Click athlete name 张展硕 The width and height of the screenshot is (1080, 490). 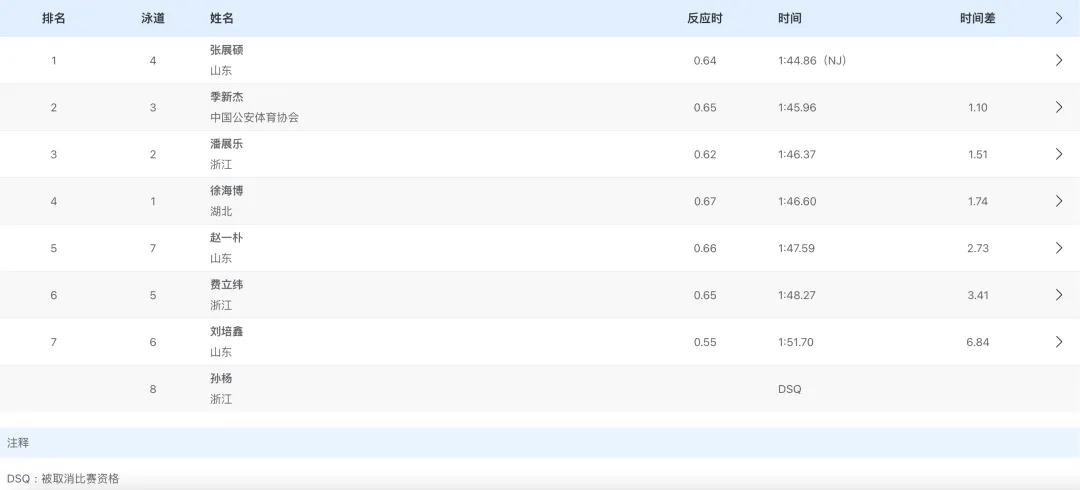coord(227,50)
